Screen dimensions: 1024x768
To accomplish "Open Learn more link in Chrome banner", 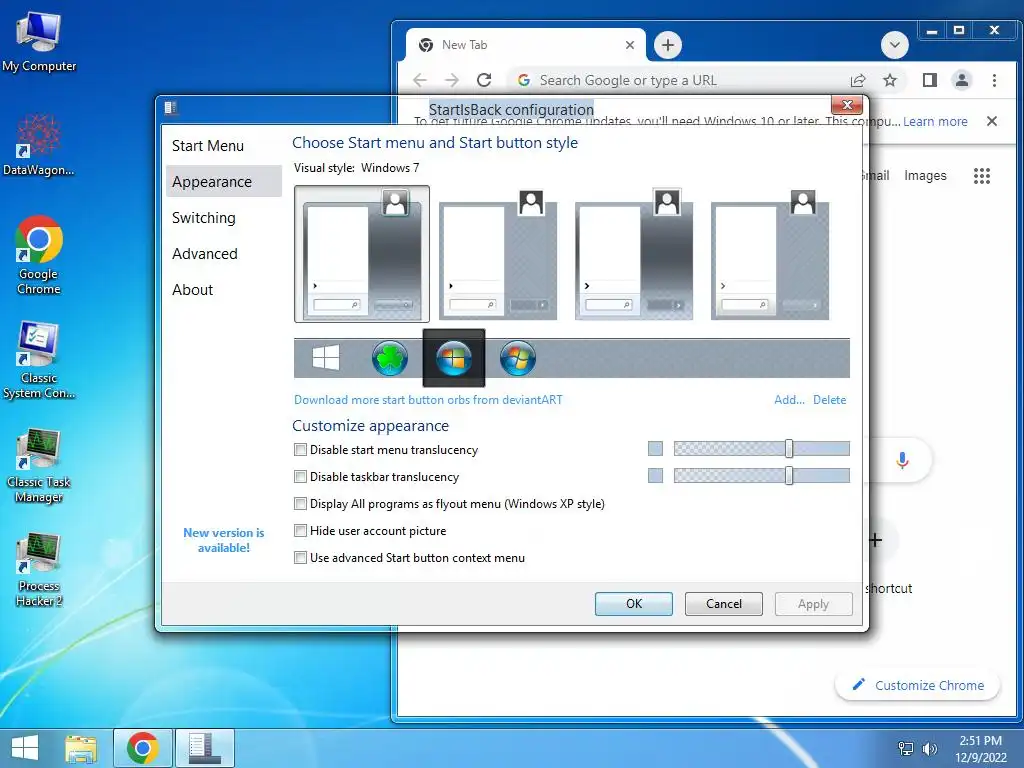I will 935,121.
